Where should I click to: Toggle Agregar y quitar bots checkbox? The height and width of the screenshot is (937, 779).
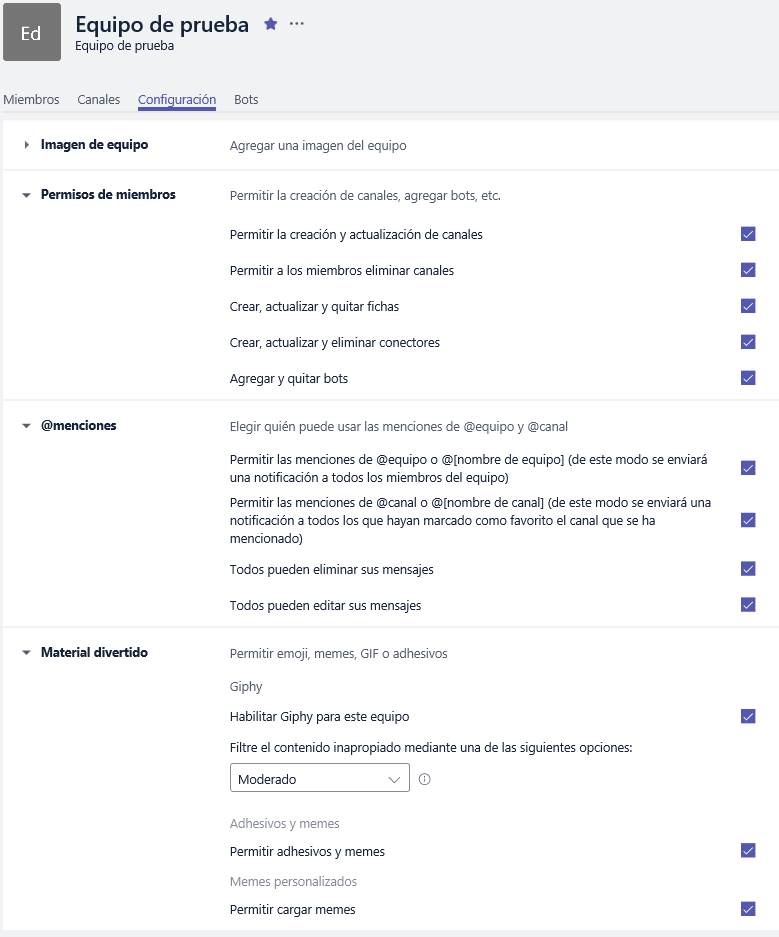pos(748,378)
